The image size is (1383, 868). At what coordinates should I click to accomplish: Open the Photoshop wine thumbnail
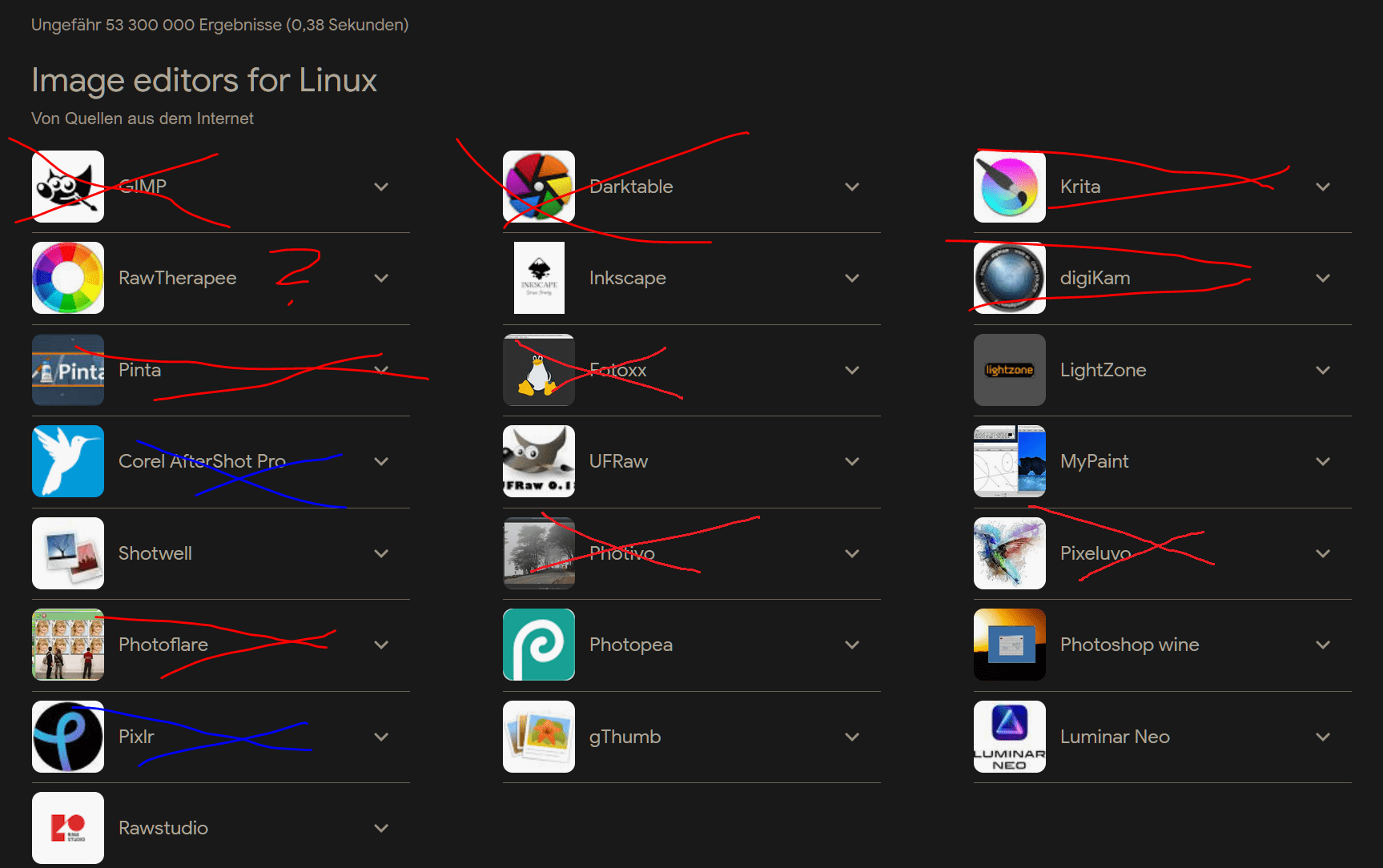1010,645
